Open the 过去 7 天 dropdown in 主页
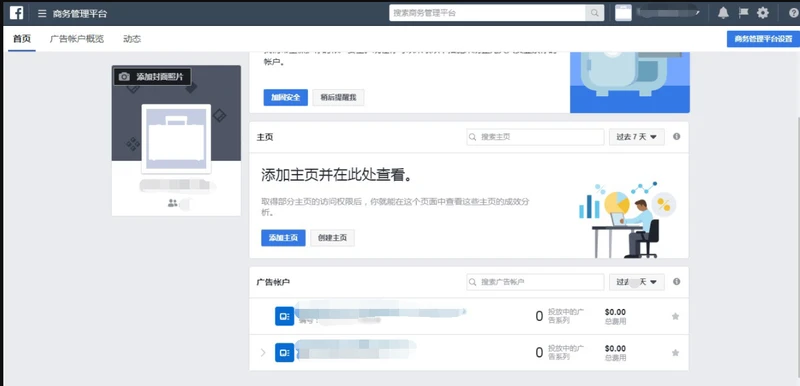The width and height of the screenshot is (800, 386). (637, 137)
